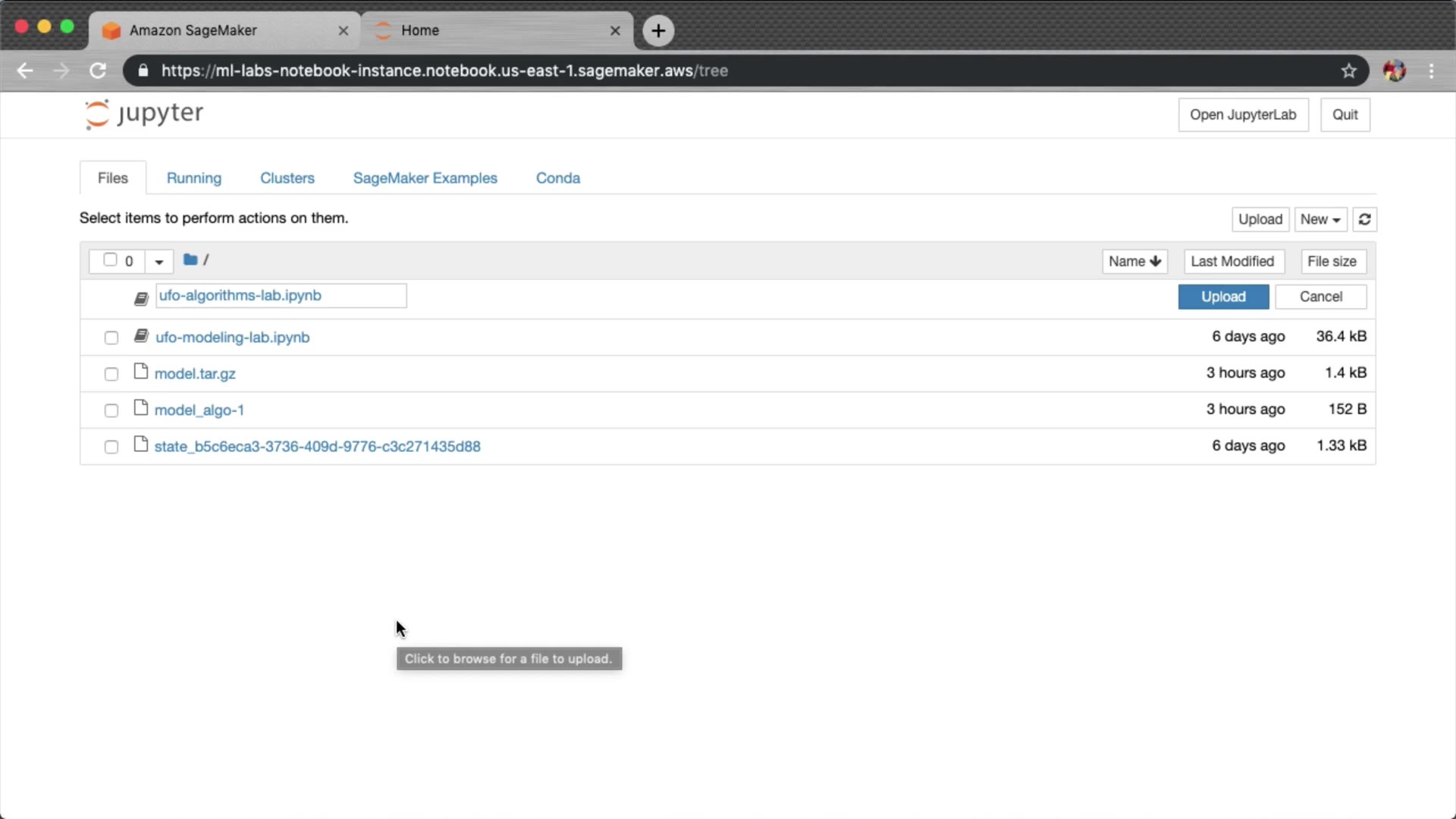Click the browser profile avatar icon

(1394, 71)
